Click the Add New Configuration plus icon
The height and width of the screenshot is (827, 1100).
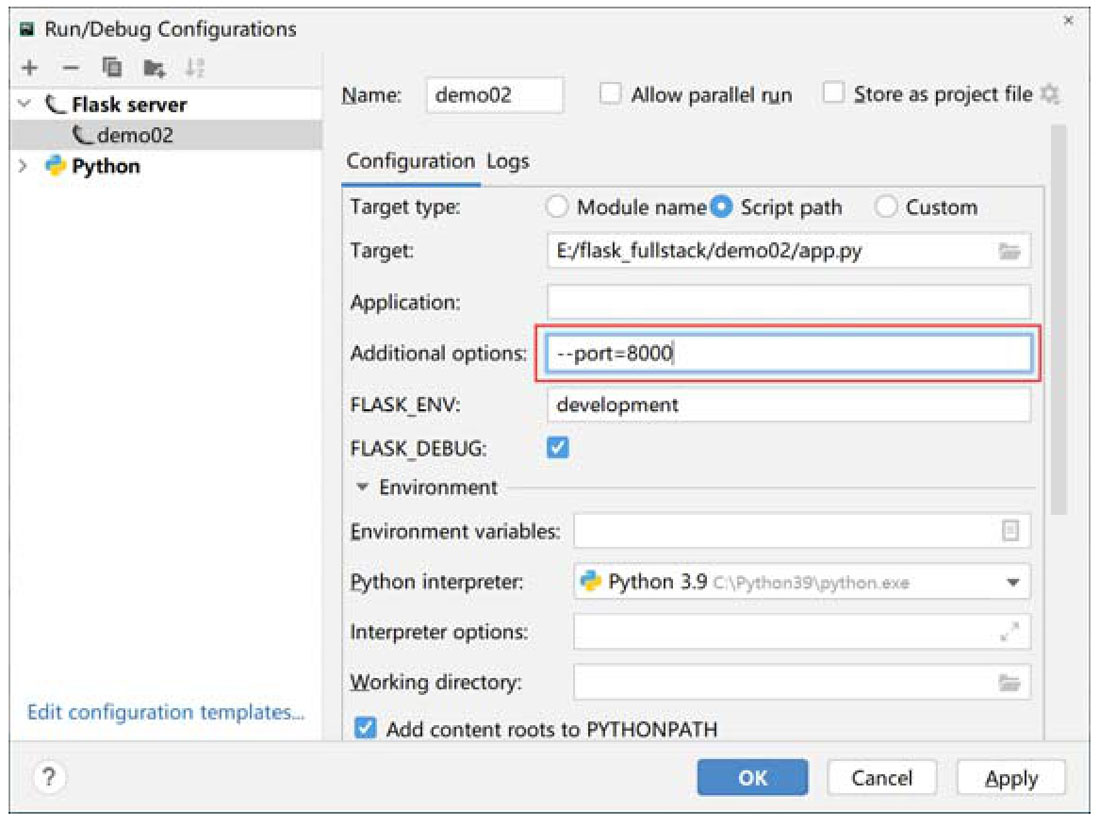pyautogui.click(x=30, y=68)
